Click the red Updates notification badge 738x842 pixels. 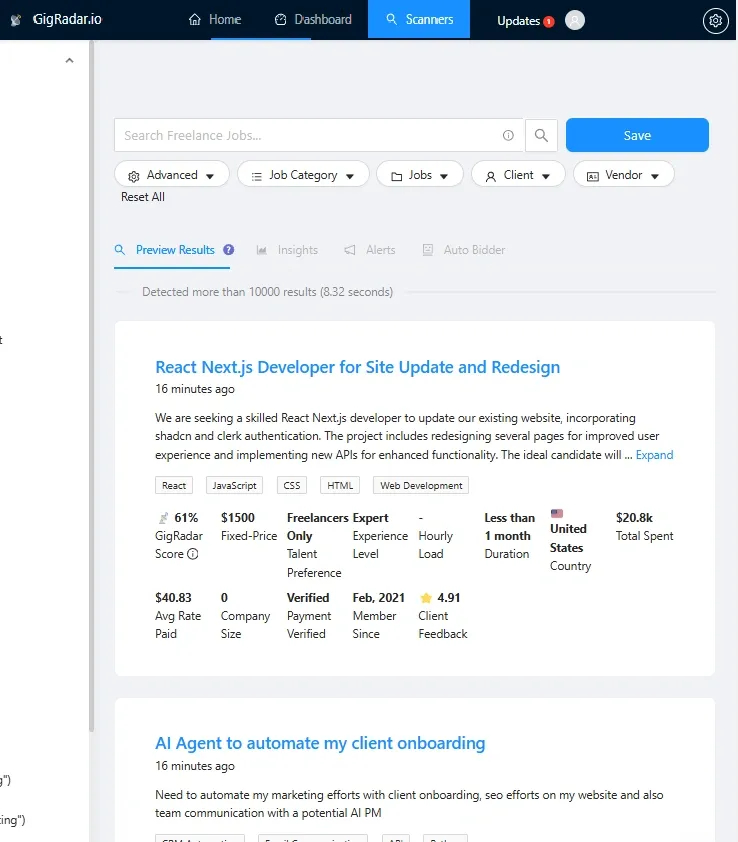tap(548, 21)
